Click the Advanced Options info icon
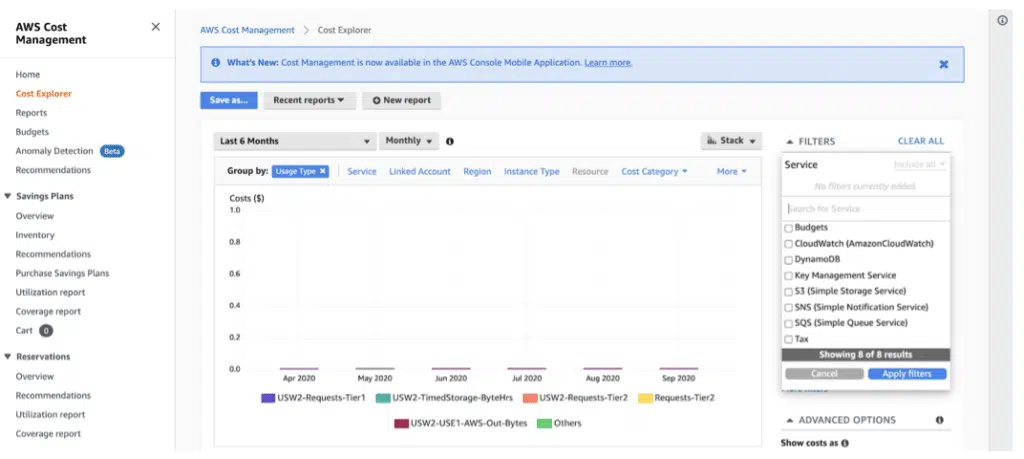The image size is (1024, 459). 939,420
